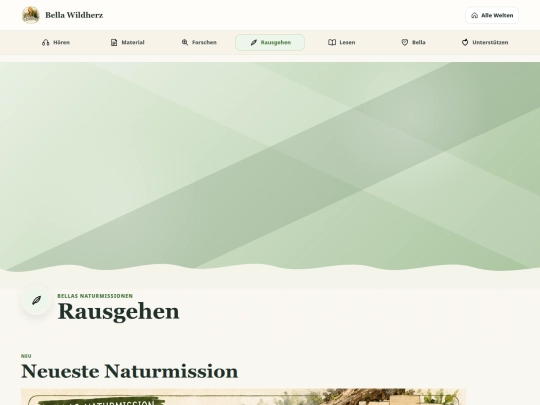Click the Bella Wildherz round logo image
Screen dimensions: 540x405
point(31,15)
